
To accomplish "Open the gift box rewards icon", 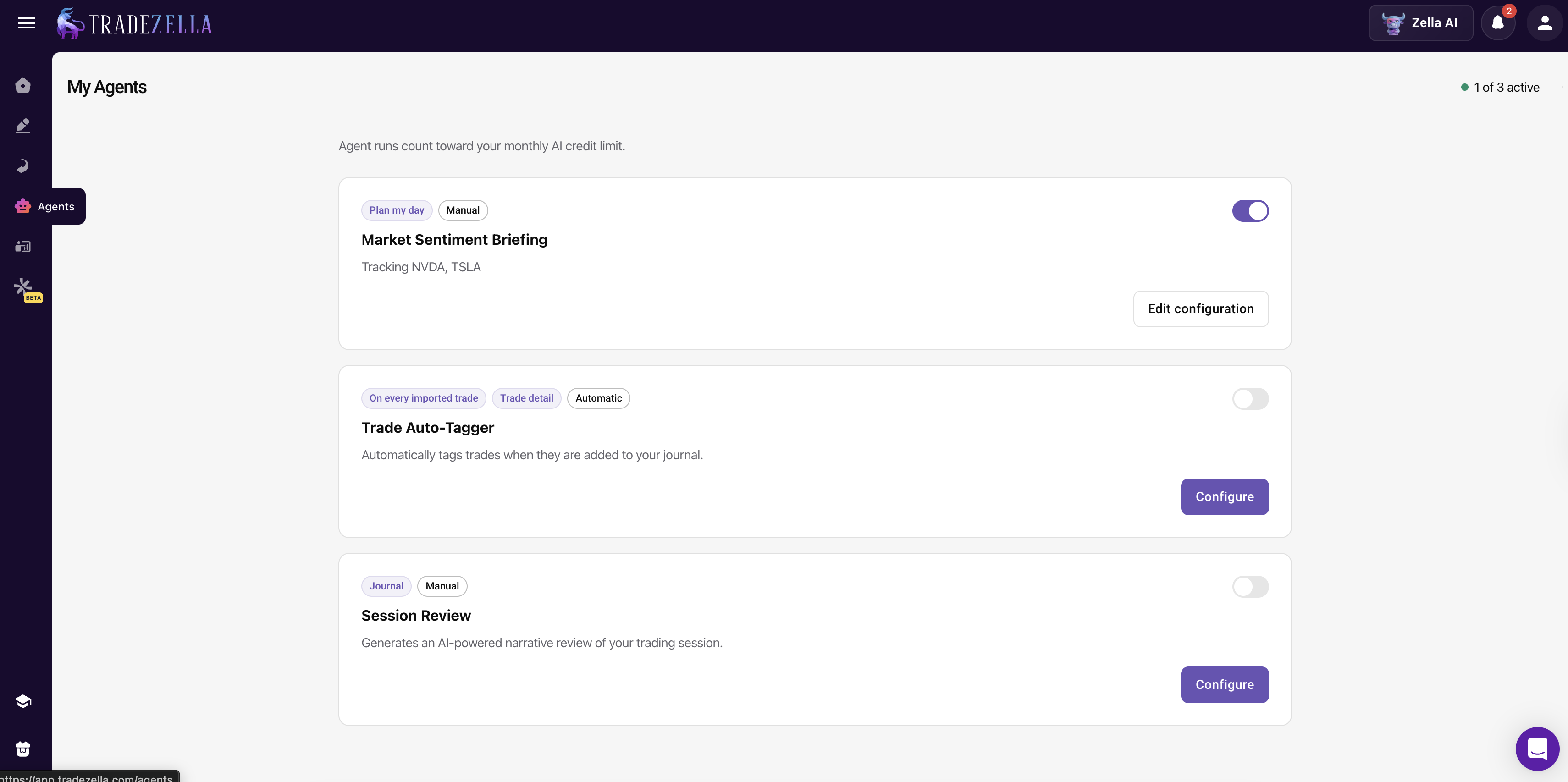I will 23,749.
